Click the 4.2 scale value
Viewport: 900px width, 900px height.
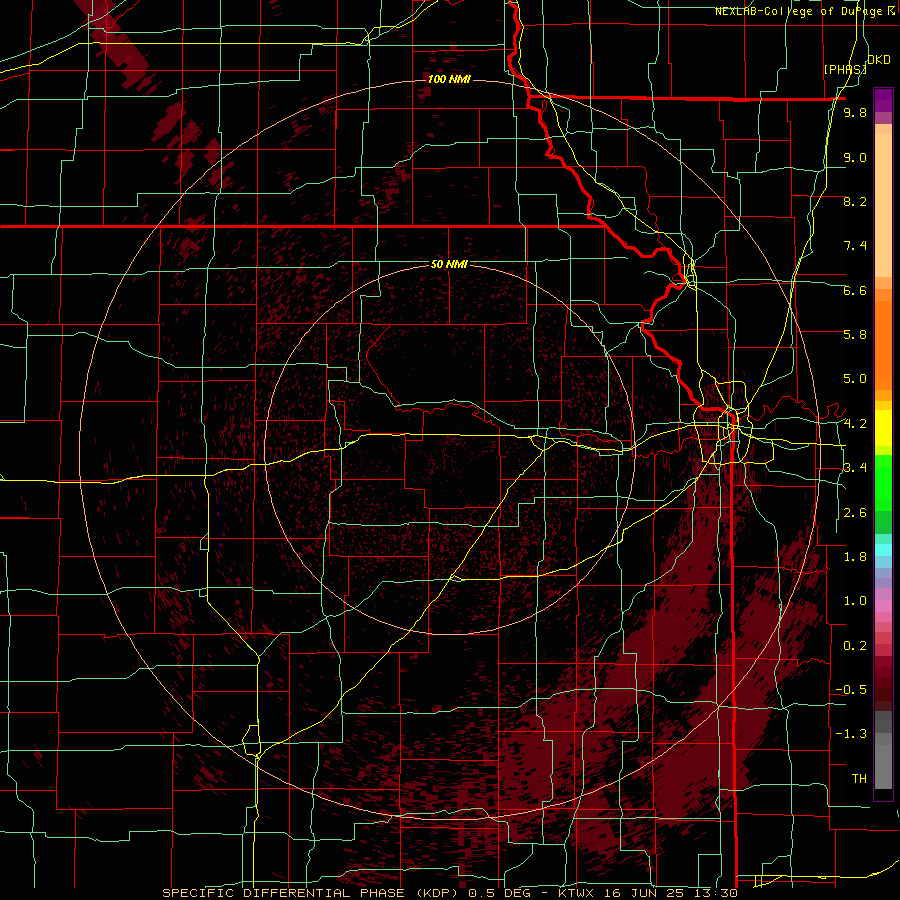[x=855, y=424]
